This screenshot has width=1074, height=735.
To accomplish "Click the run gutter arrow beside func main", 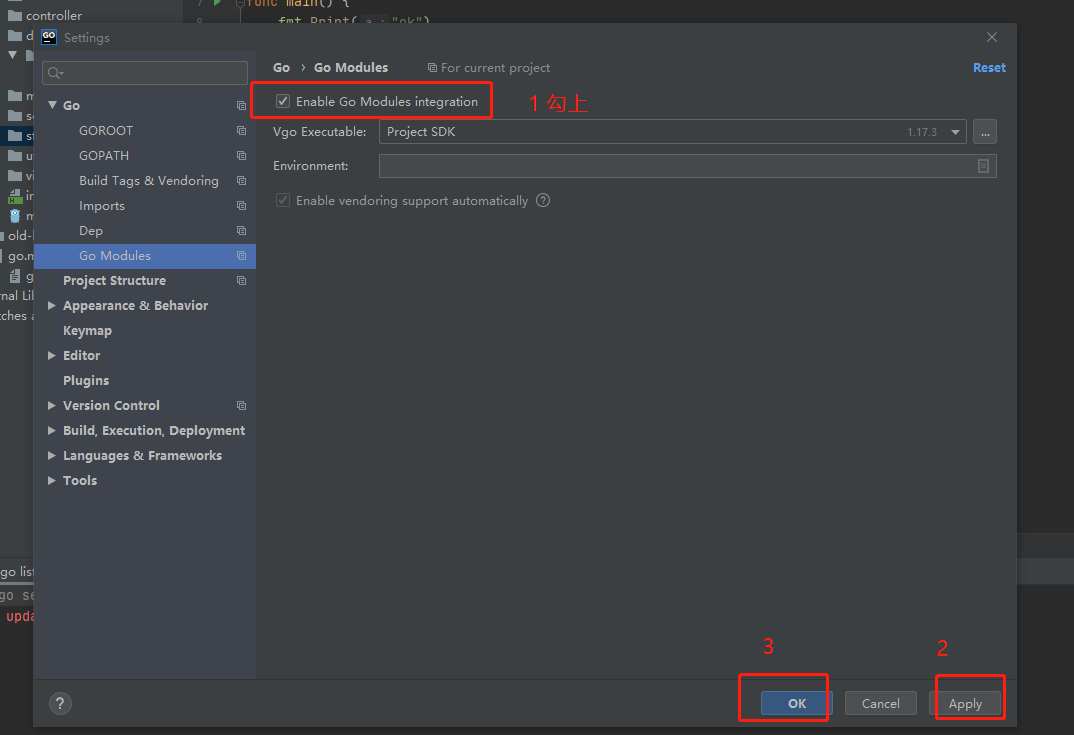I will (x=217, y=3).
